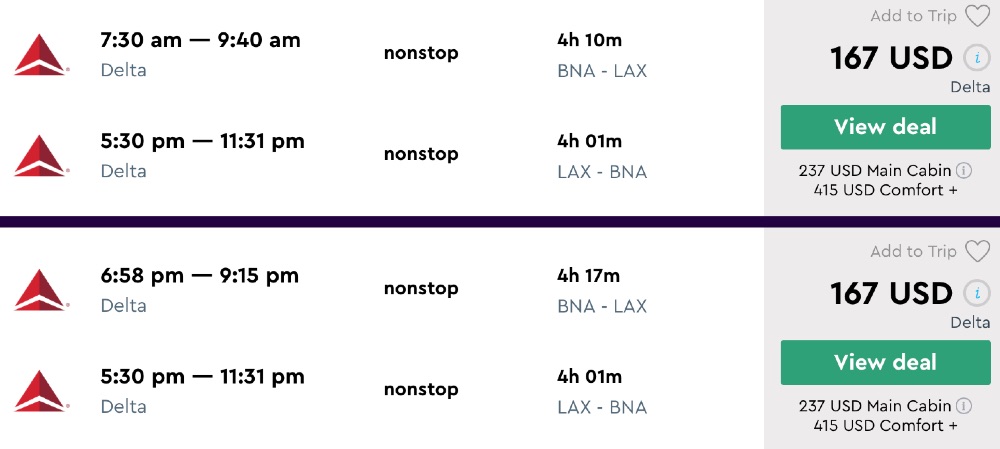
Task: Click Delta logo beside 6:58 pm flight
Action: tap(40, 289)
